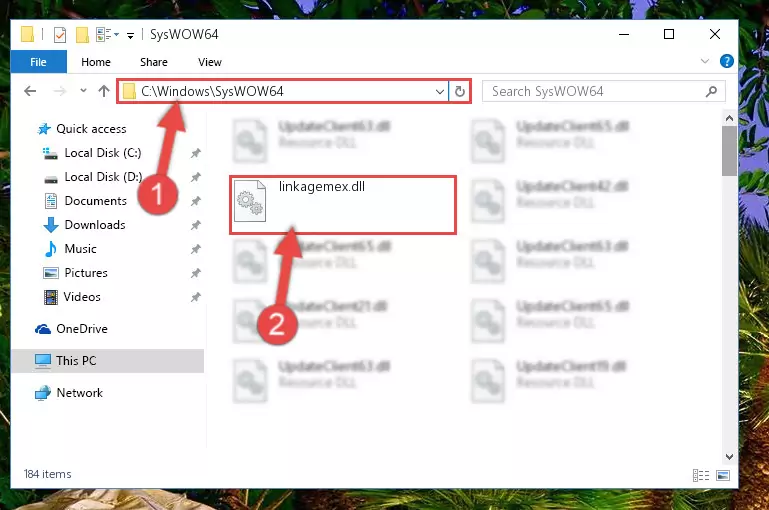Click the pin icon next to Music
Screen dimensions: 769x510
click(195, 249)
